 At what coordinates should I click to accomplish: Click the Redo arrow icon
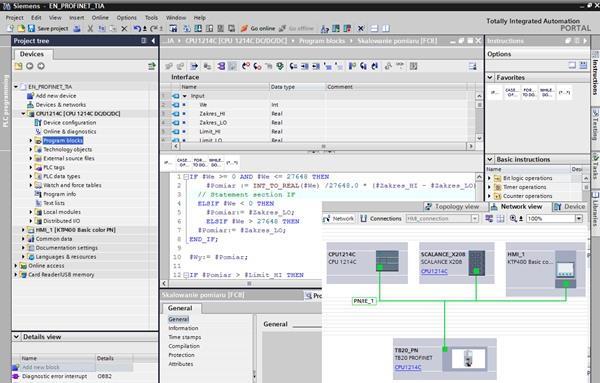[x=153, y=29]
